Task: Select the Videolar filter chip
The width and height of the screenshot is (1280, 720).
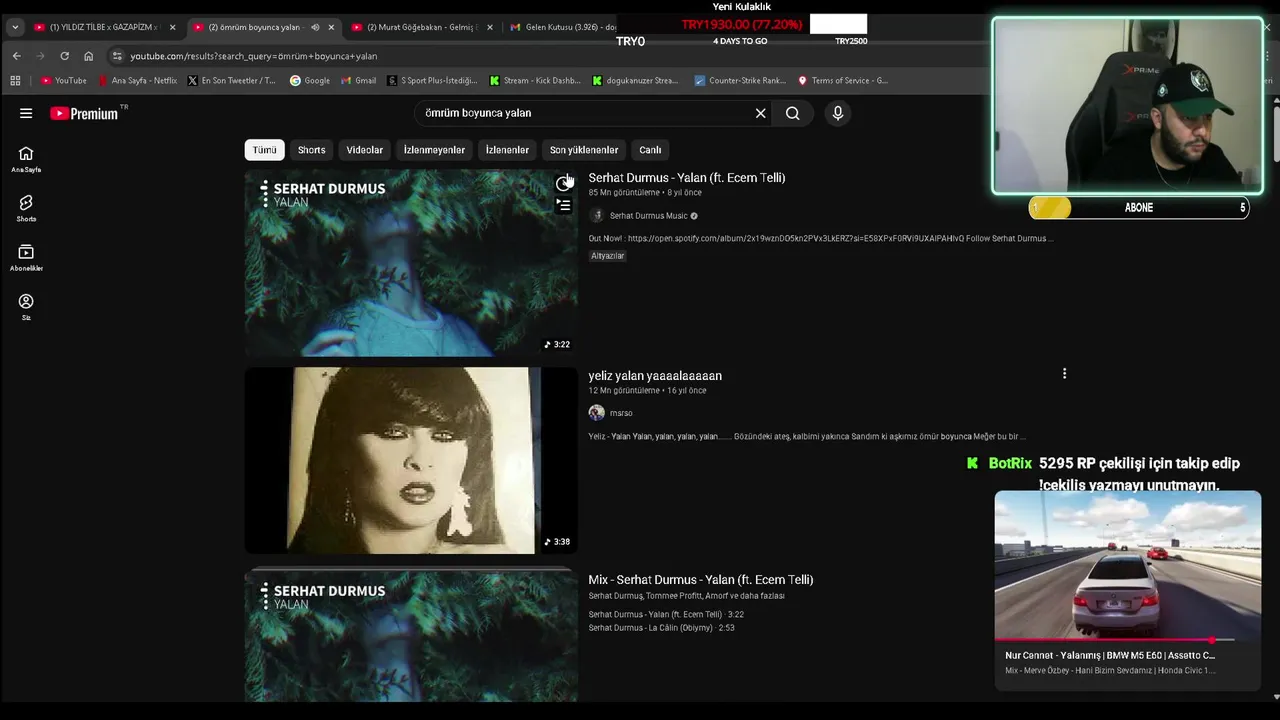Action: coord(364,150)
